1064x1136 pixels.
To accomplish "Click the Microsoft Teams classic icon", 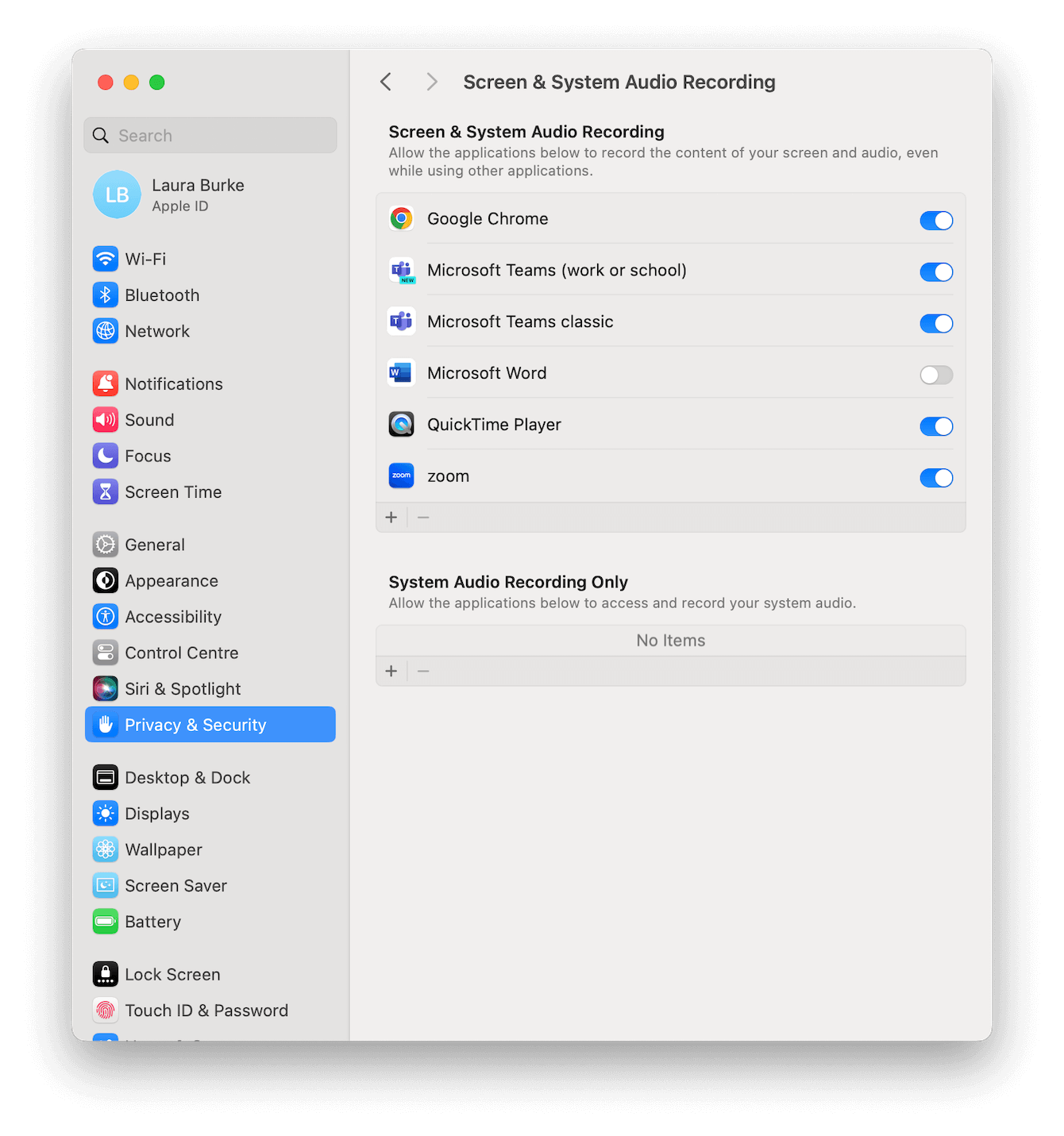I will (x=402, y=322).
